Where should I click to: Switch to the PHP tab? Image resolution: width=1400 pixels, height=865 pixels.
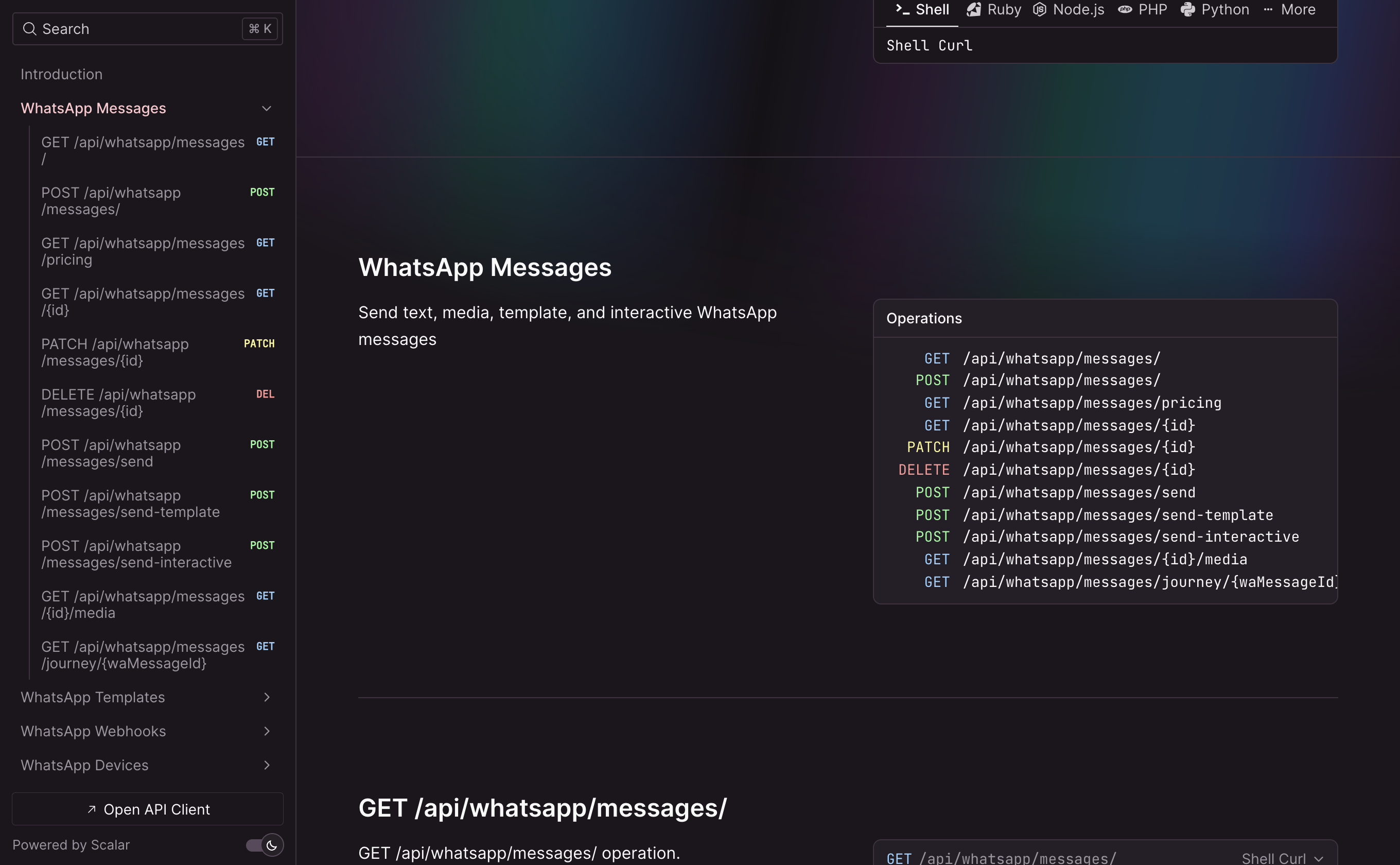(1142, 10)
